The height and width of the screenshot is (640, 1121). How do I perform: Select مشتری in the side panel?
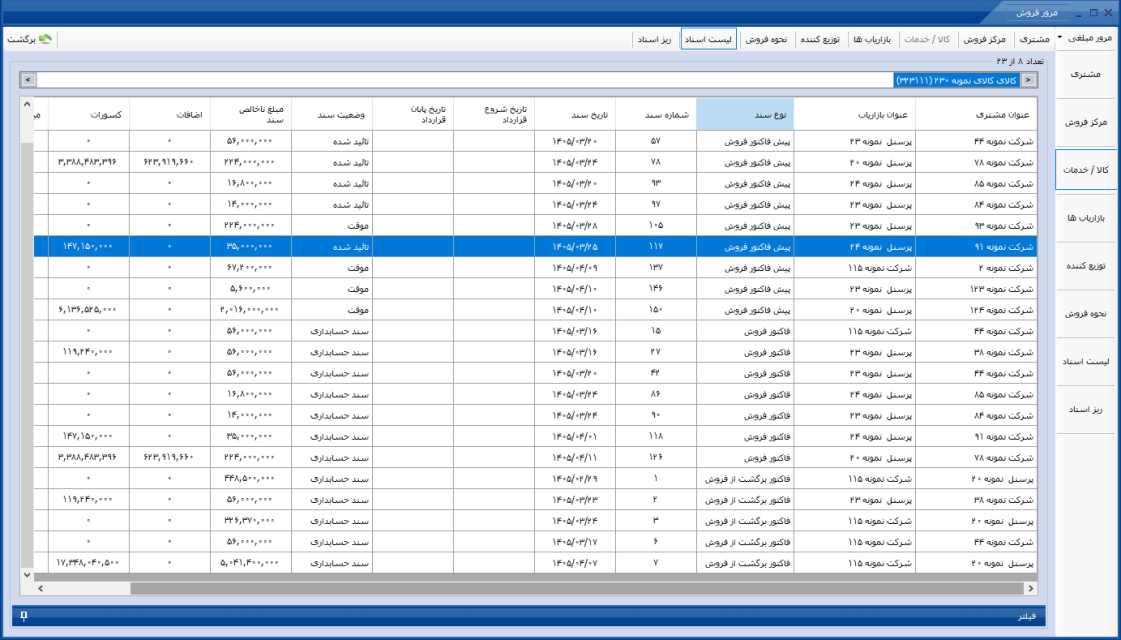pyautogui.click(x=1086, y=74)
